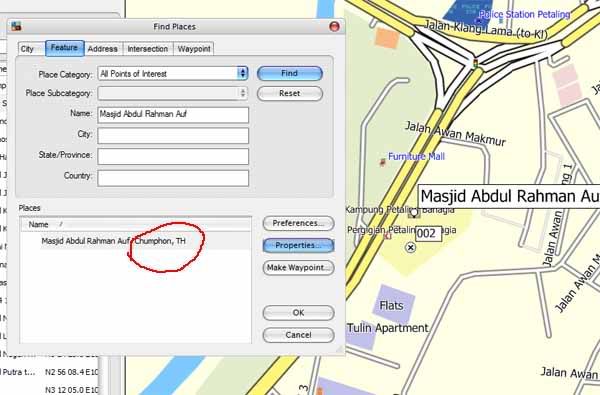Switch to the Waypoint tab
This screenshot has width=600, height=395.
pos(194,49)
